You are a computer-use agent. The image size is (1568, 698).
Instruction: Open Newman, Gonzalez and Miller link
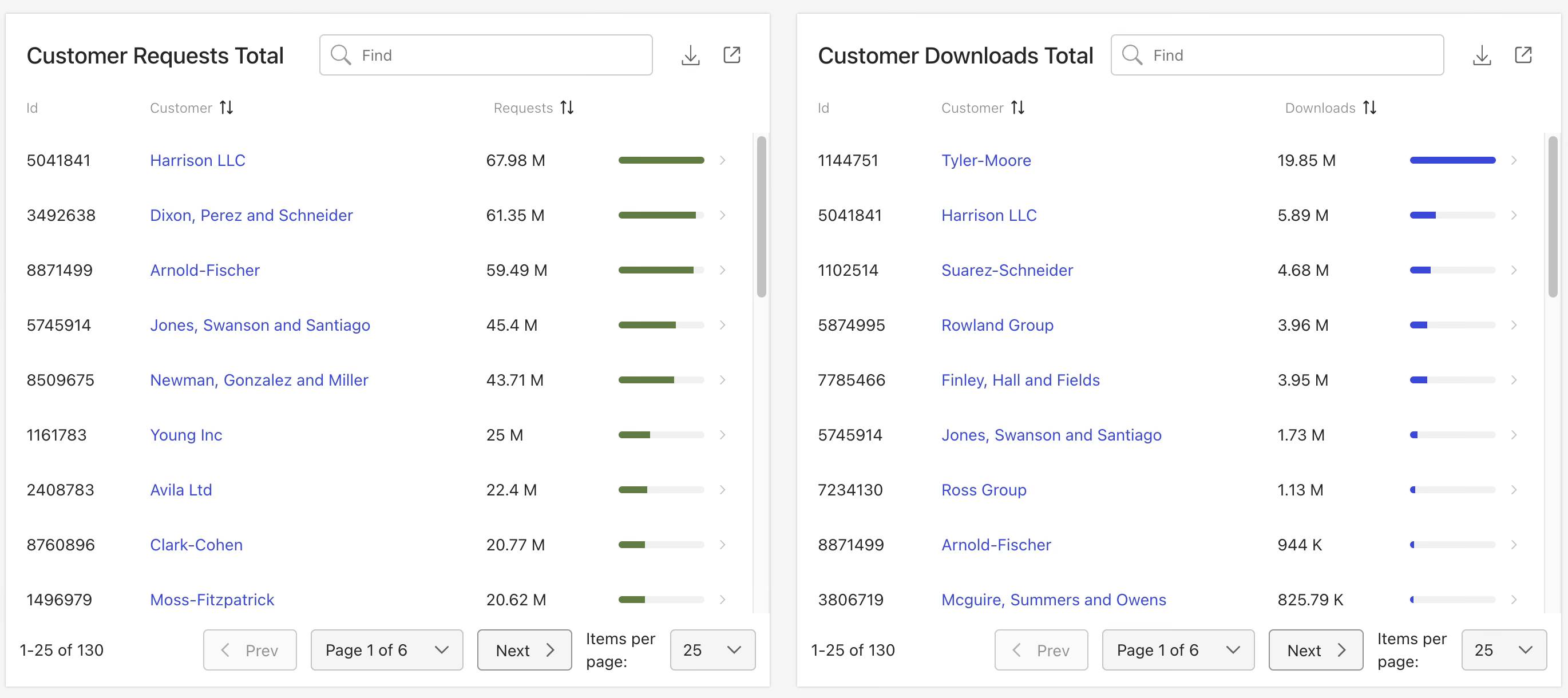click(x=259, y=380)
